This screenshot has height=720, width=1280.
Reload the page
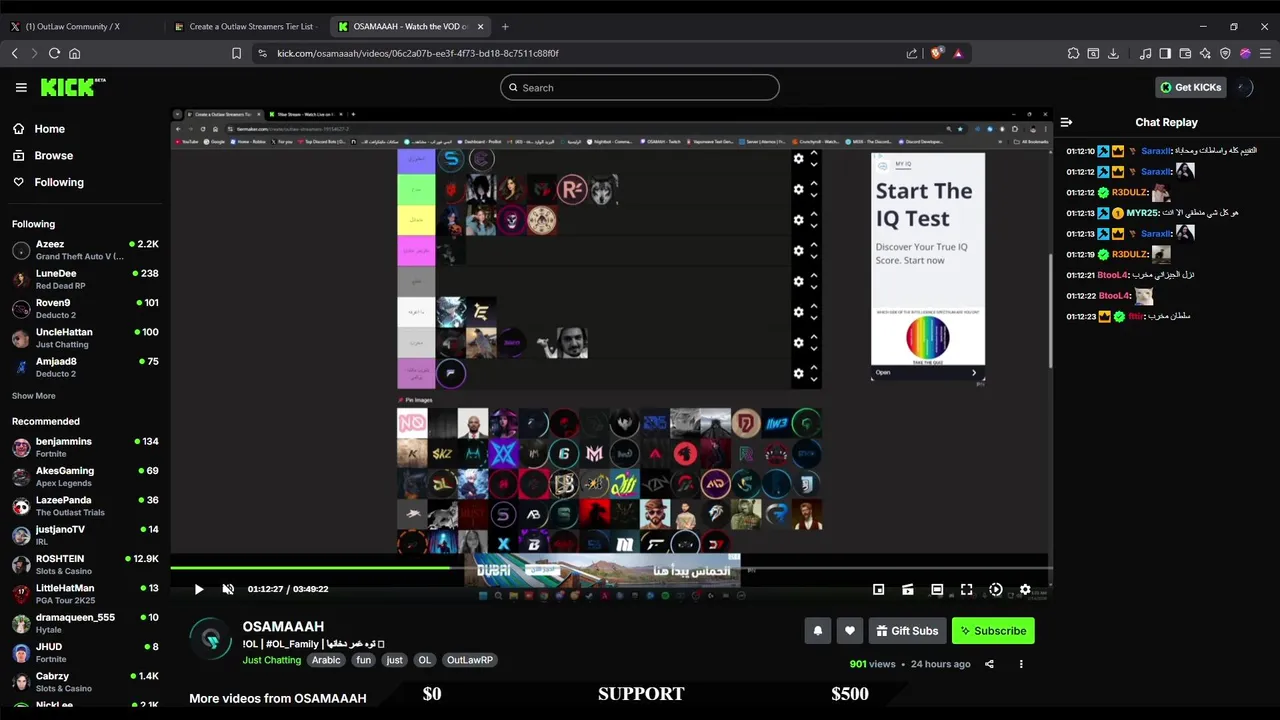click(x=54, y=53)
